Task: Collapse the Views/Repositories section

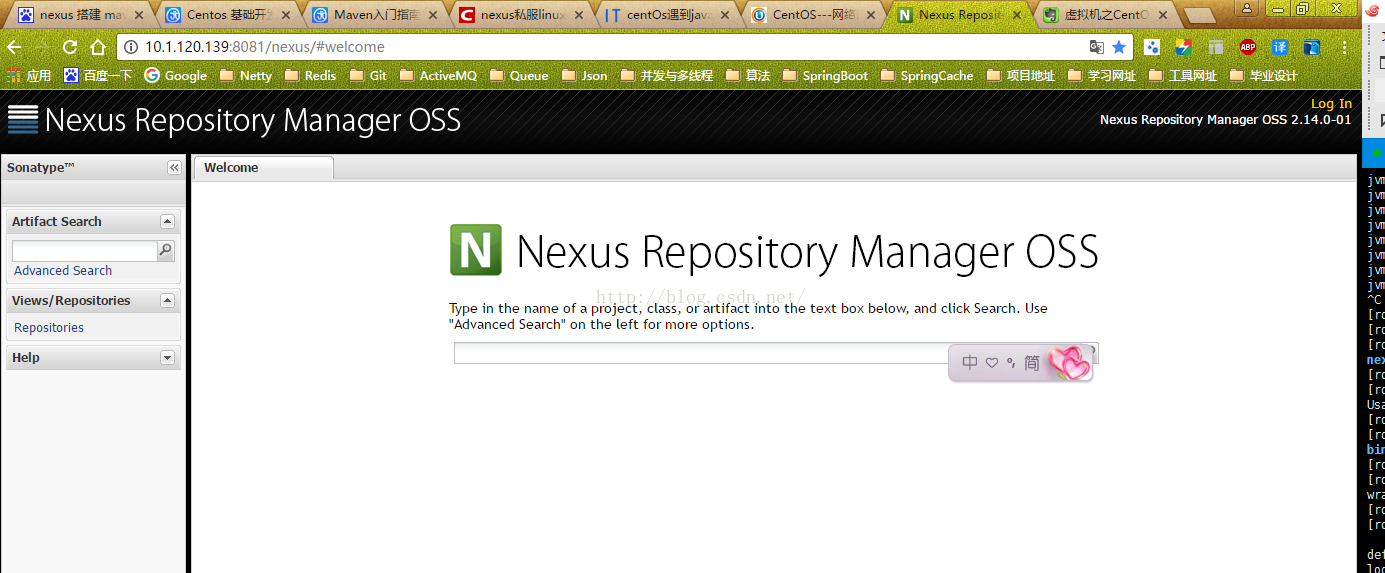Action: click(x=167, y=301)
